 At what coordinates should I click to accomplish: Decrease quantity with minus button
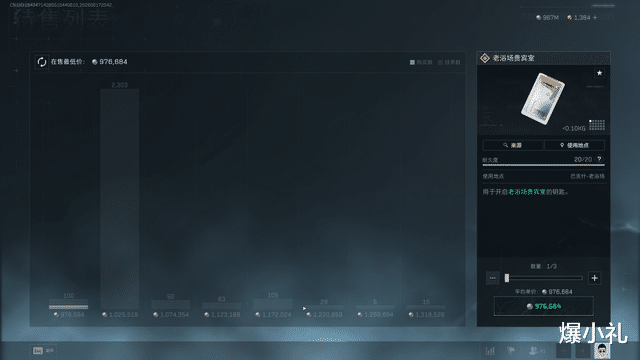tap(493, 278)
